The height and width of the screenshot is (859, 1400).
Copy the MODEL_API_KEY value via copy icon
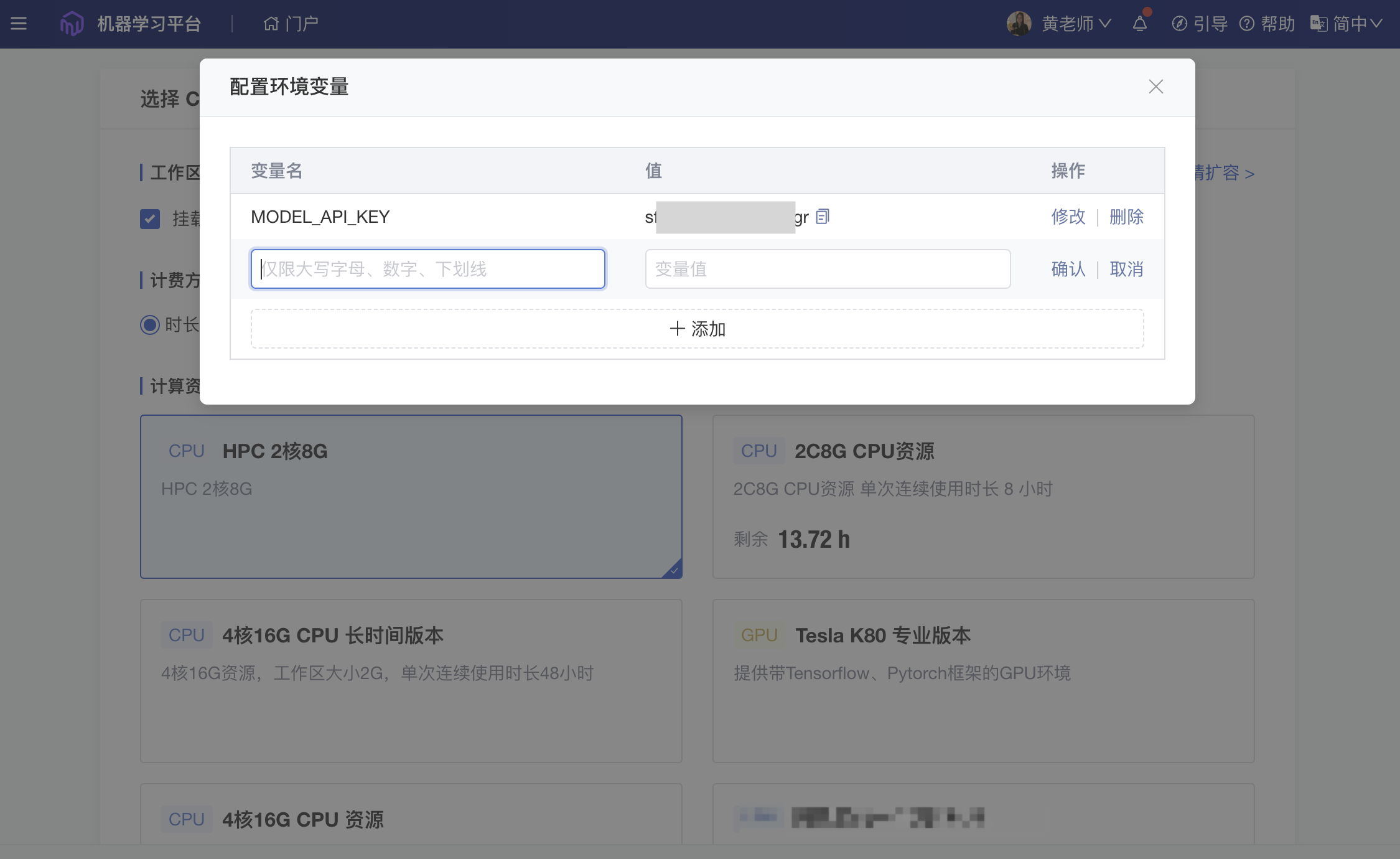pos(823,217)
